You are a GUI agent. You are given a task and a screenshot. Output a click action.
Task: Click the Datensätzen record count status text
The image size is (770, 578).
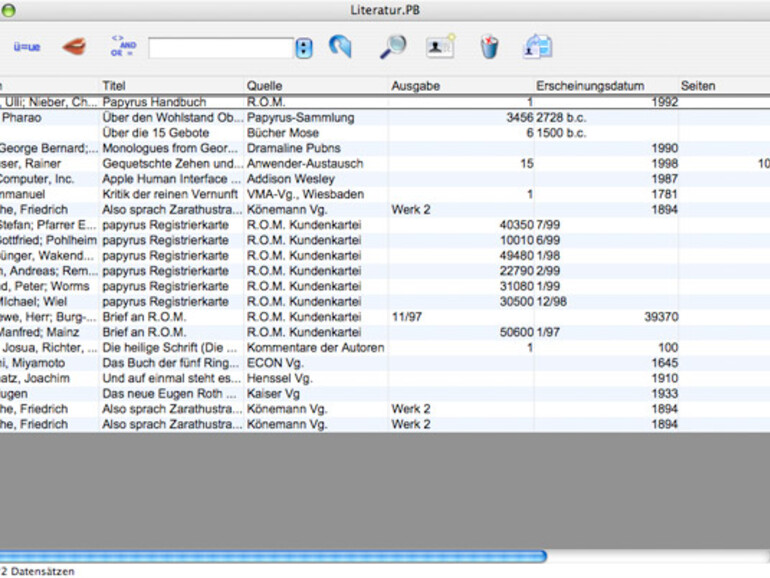click(x=38, y=571)
